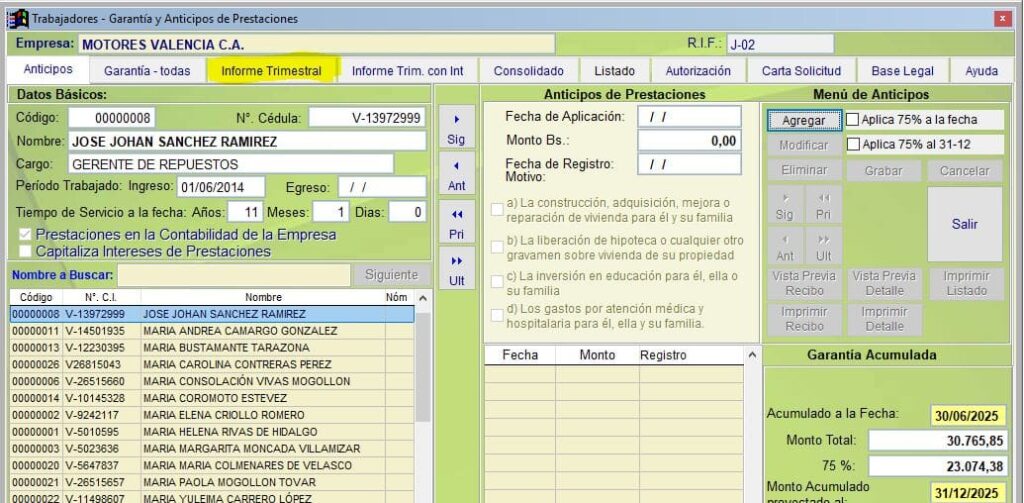Check motivo a) construcción de vivienda

[x=497, y=210]
